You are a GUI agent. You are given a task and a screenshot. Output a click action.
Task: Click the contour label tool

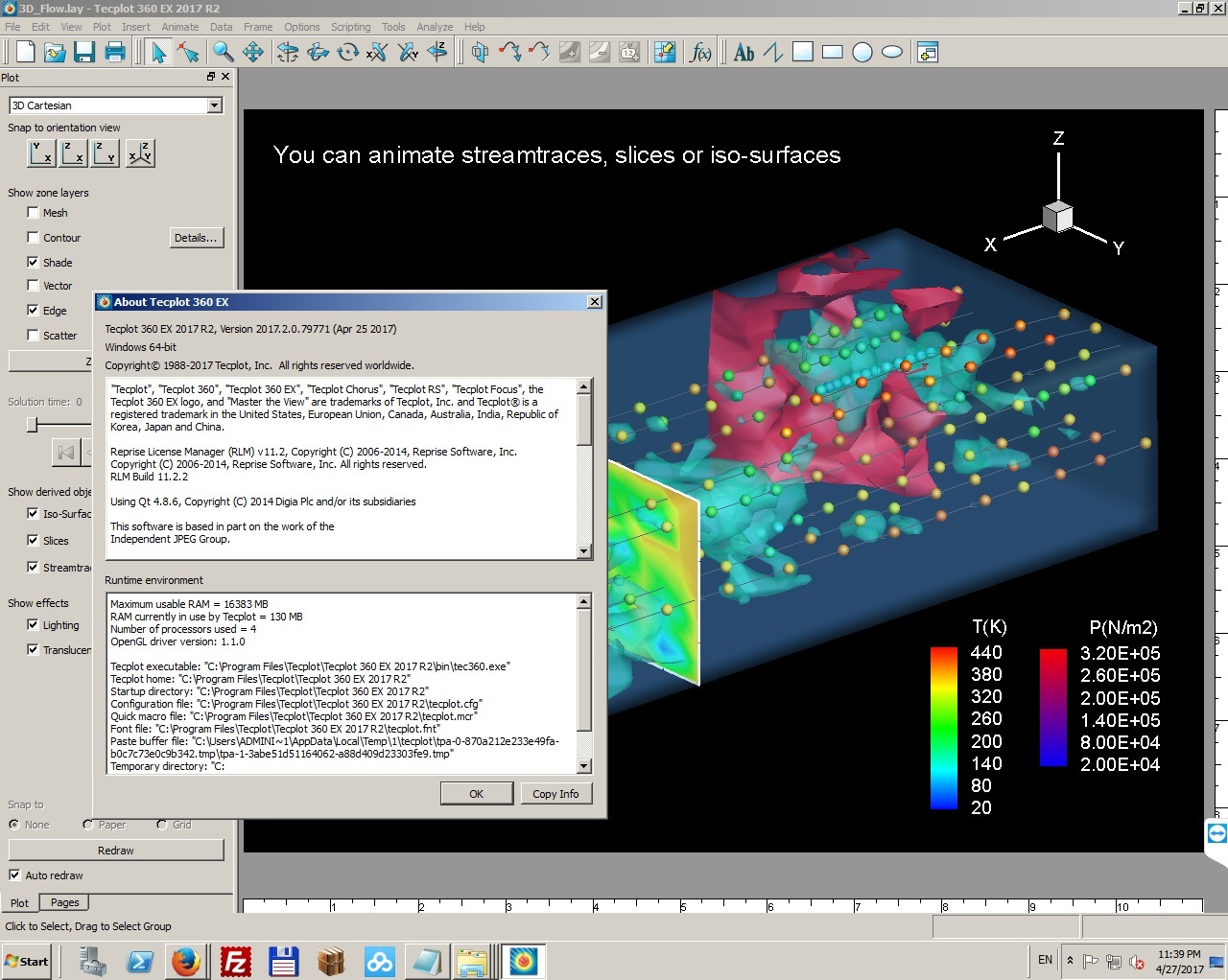click(x=629, y=53)
